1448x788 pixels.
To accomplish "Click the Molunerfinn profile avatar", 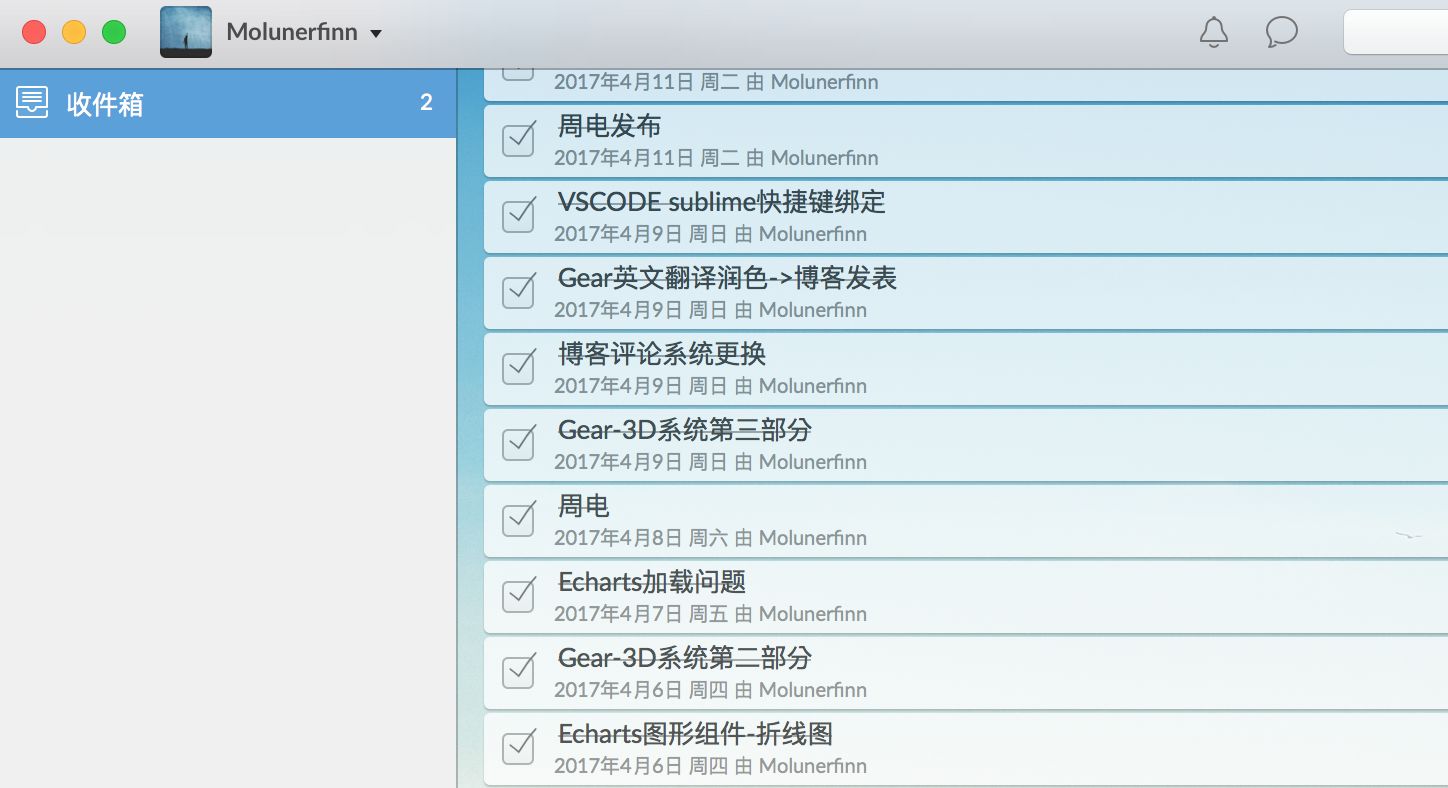I will point(186,32).
